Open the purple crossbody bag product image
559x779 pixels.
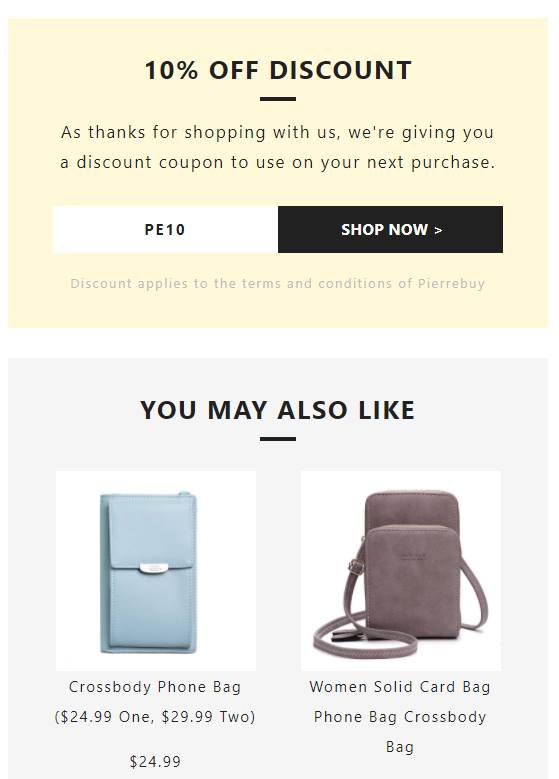point(400,571)
